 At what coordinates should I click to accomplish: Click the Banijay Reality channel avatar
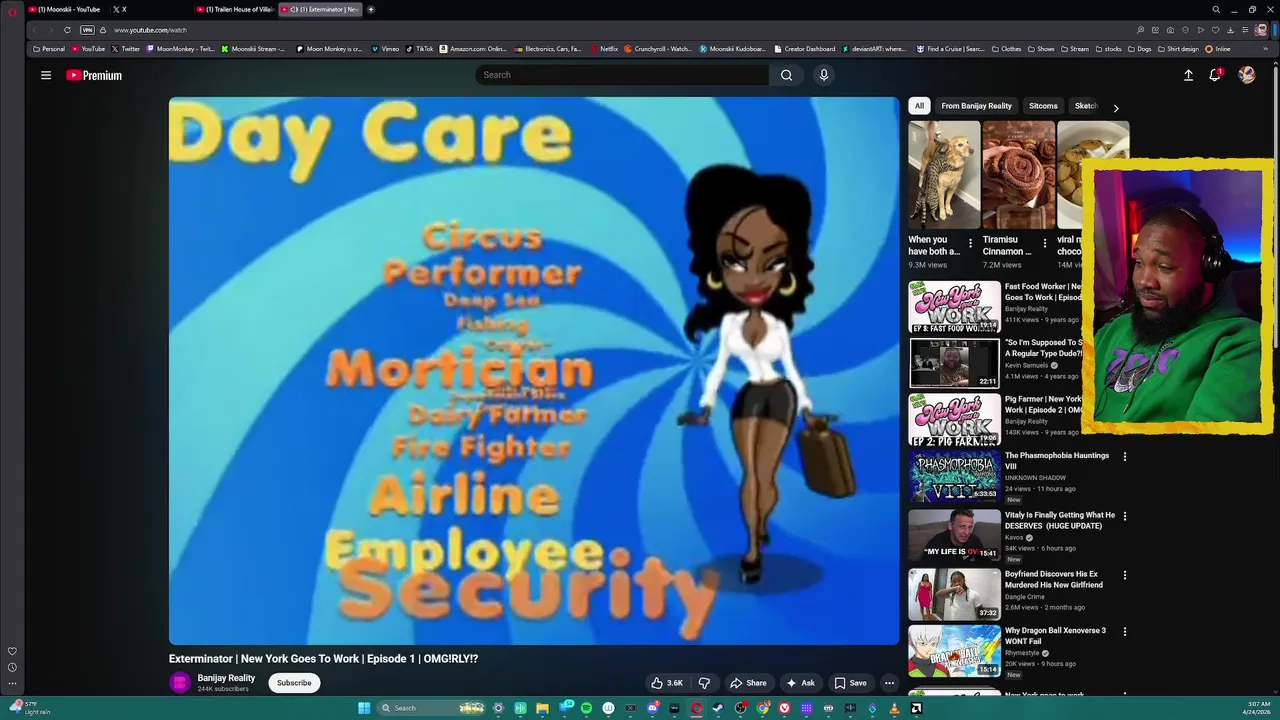click(180, 683)
